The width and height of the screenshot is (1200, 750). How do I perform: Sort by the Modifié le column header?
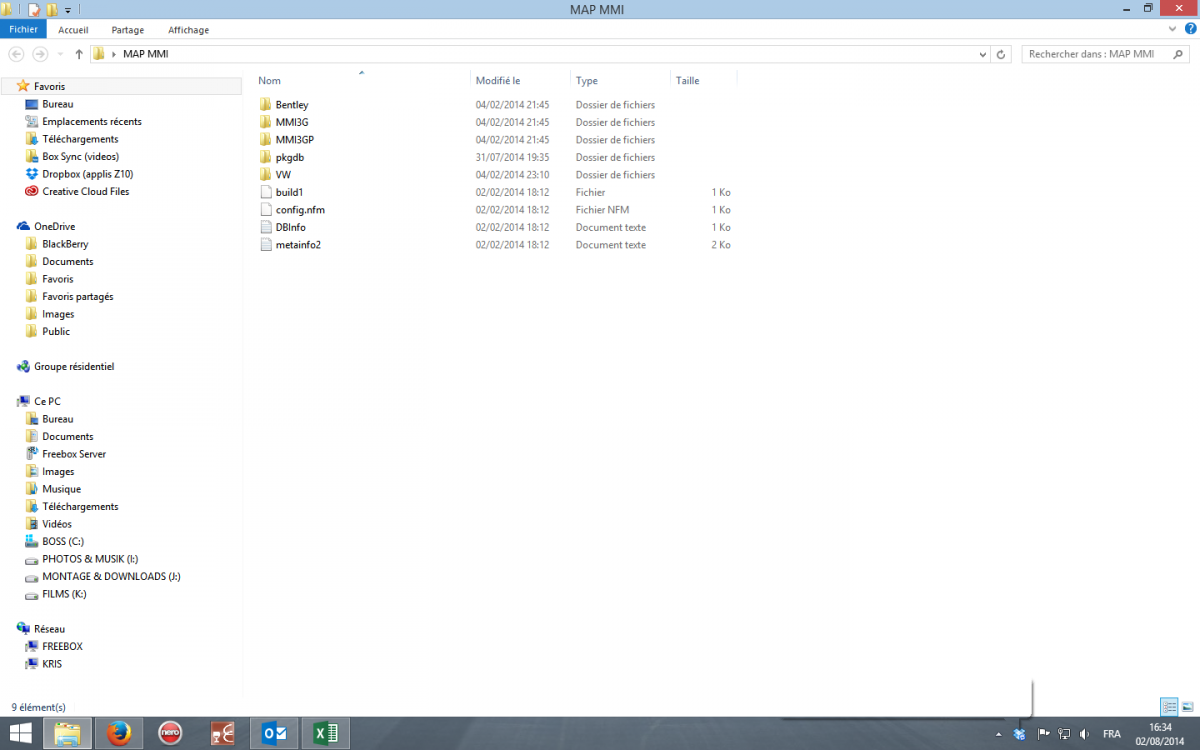click(x=498, y=81)
